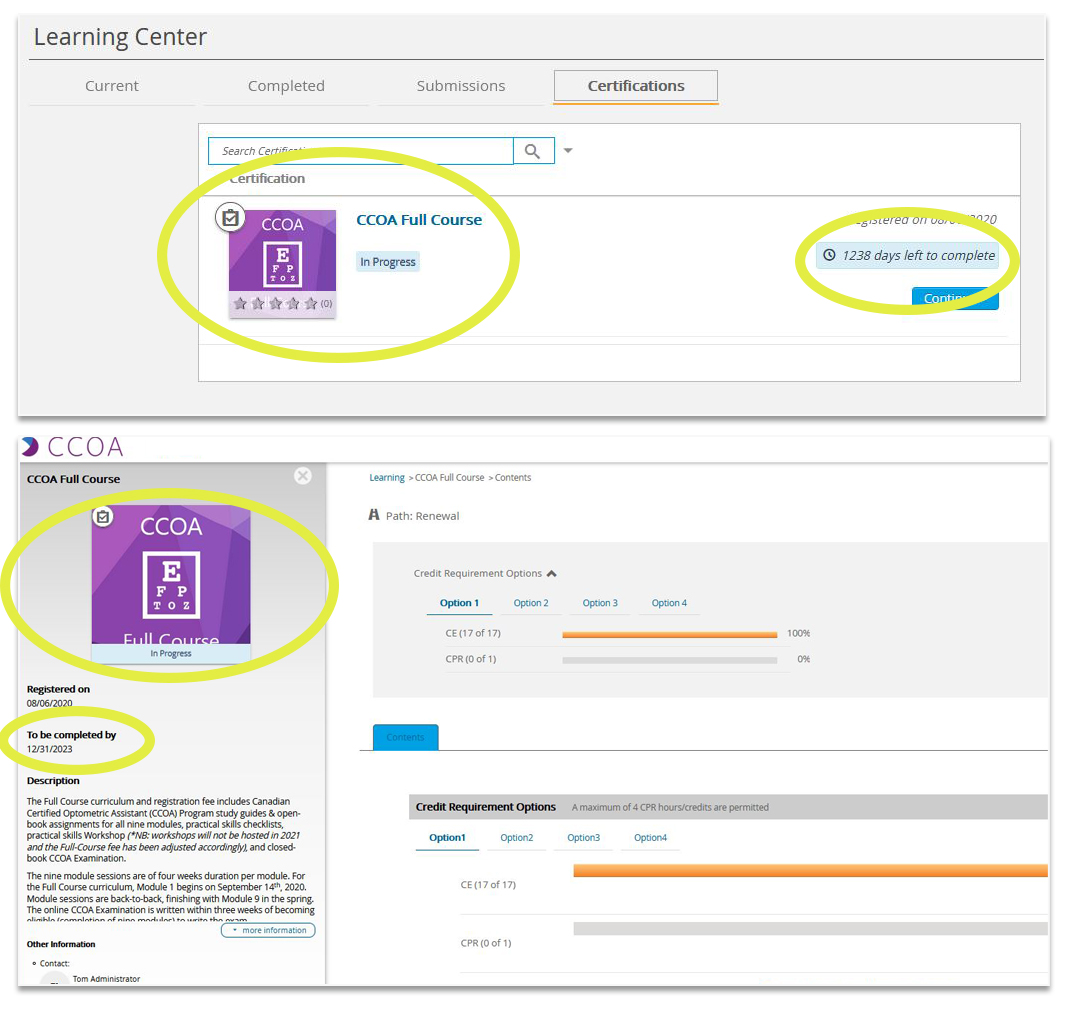Screen dimensions: 1077x1017
Task: Open the search filter dropdown arrow
Action: click(x=568, y=150)
